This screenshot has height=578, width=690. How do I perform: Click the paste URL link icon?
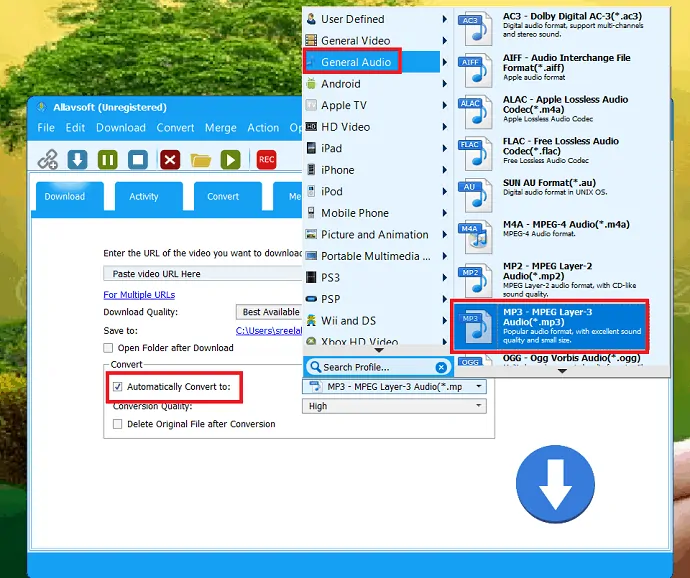pos(48,159)
